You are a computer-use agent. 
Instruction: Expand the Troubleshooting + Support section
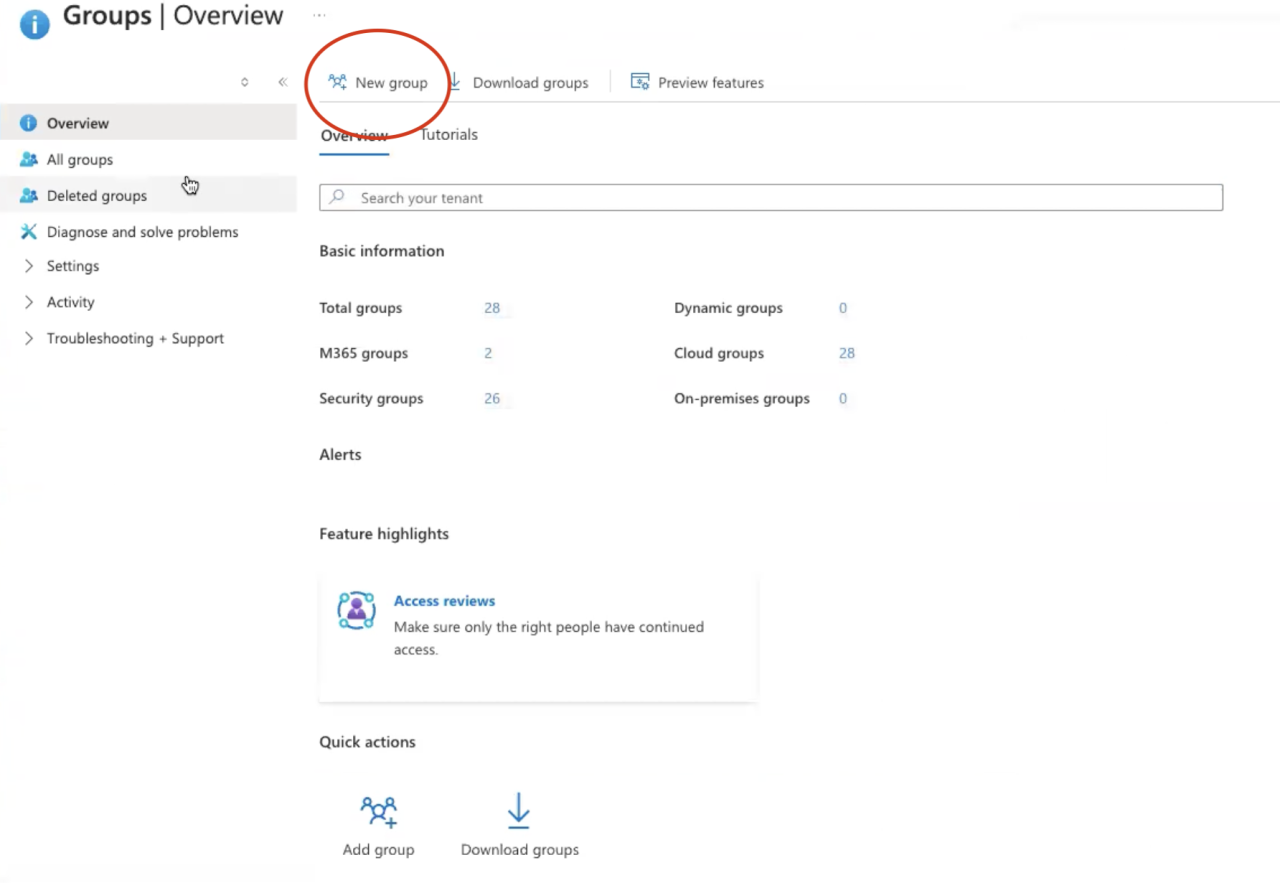point(29,338)
